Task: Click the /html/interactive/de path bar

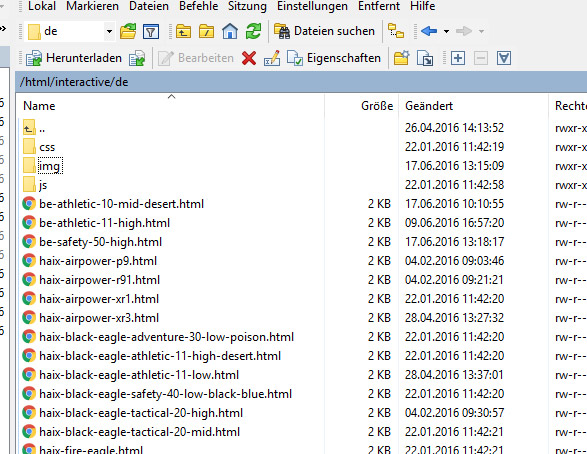Action: point(301,82)
